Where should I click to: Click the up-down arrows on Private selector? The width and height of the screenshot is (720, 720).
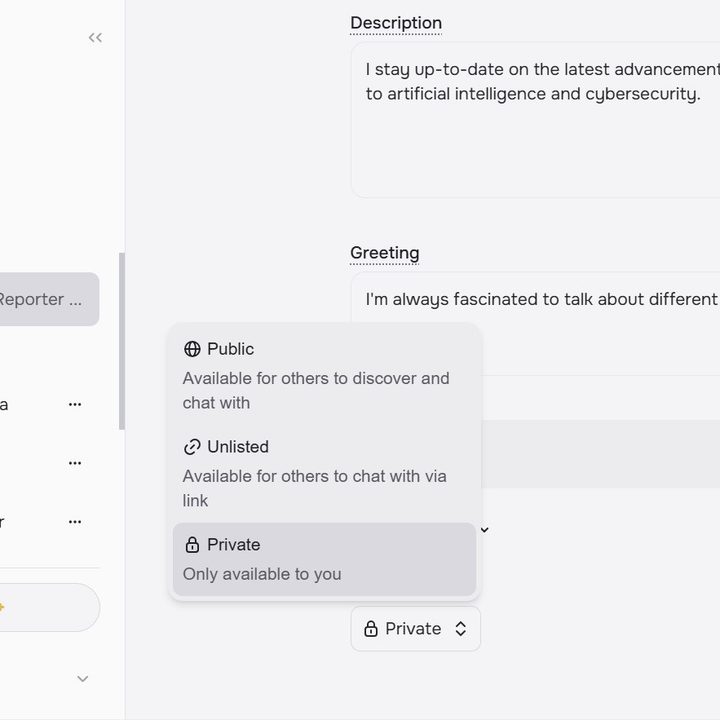tap(461, 629)
